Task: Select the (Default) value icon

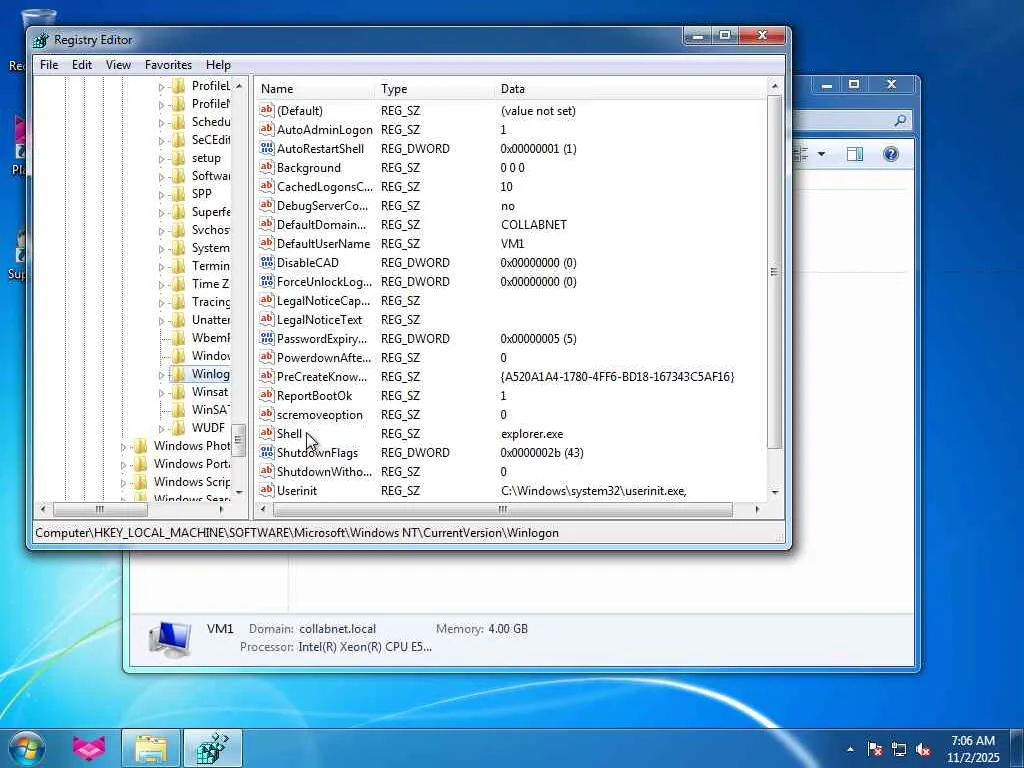Action: pyautogui.click(x=266, y=110)
